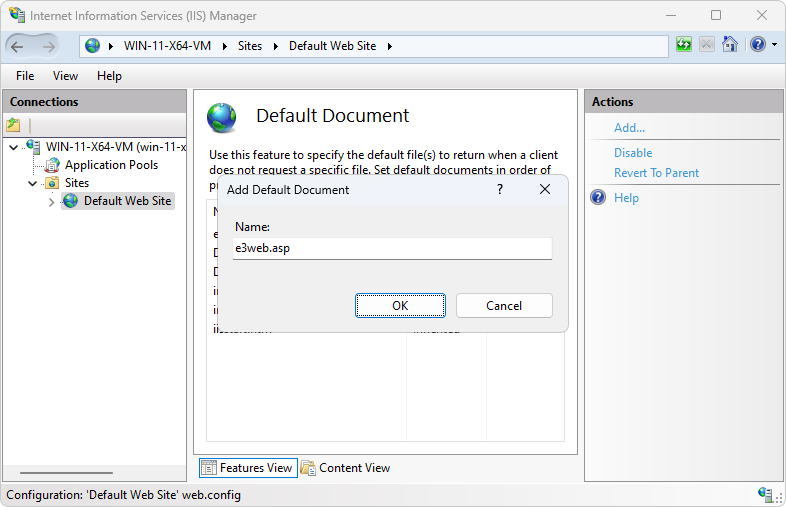Click the Refresh Page toolbar icon

684,45
